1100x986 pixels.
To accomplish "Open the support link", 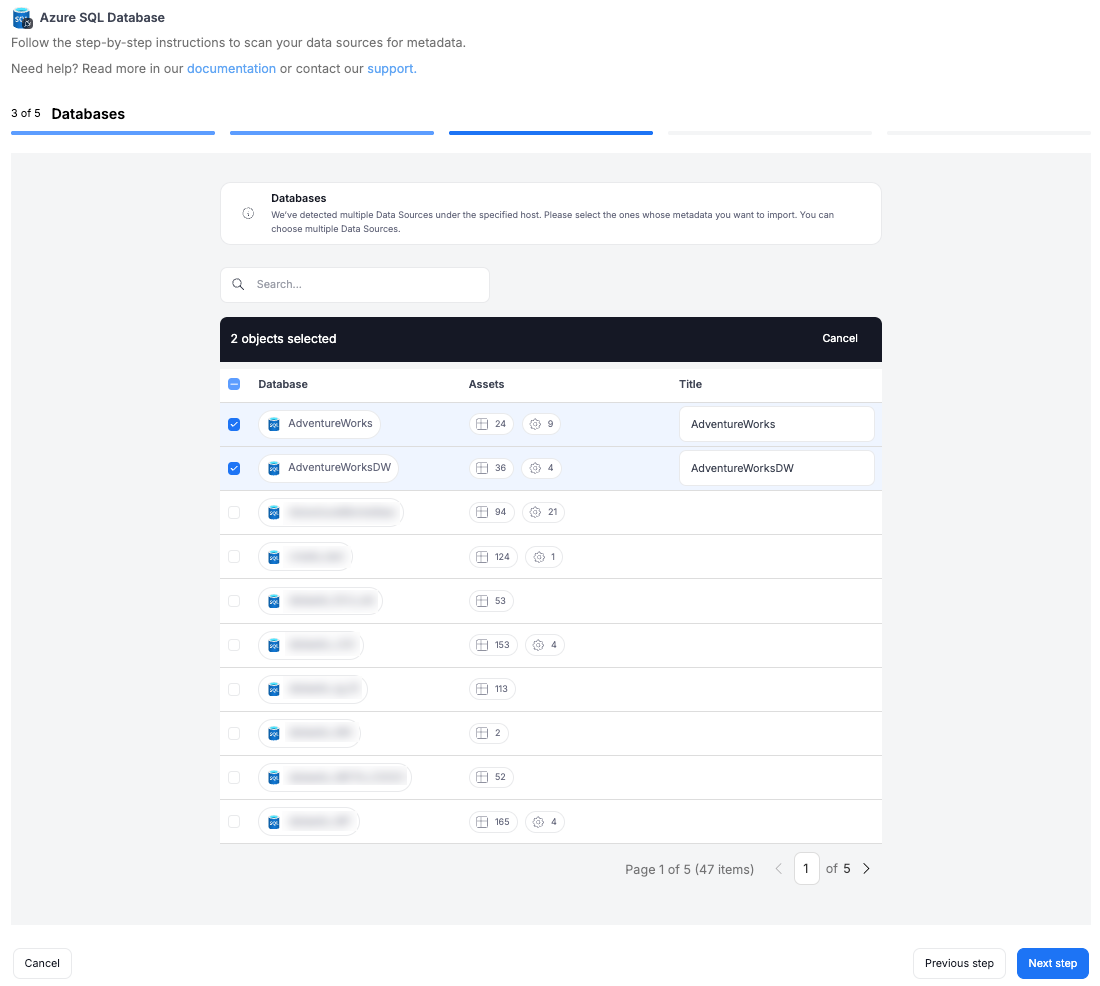I will (x=391, y=69).
